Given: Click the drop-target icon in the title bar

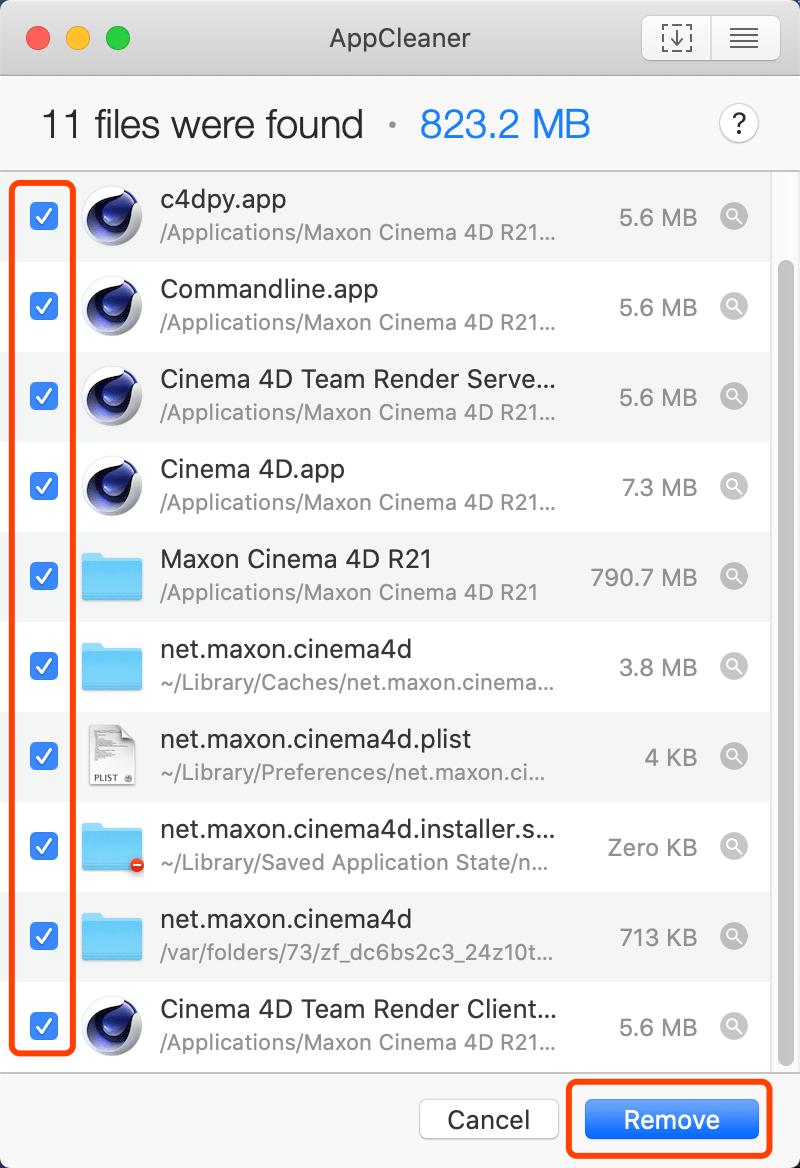Looking at the screenshot, I should click(677, 39).
